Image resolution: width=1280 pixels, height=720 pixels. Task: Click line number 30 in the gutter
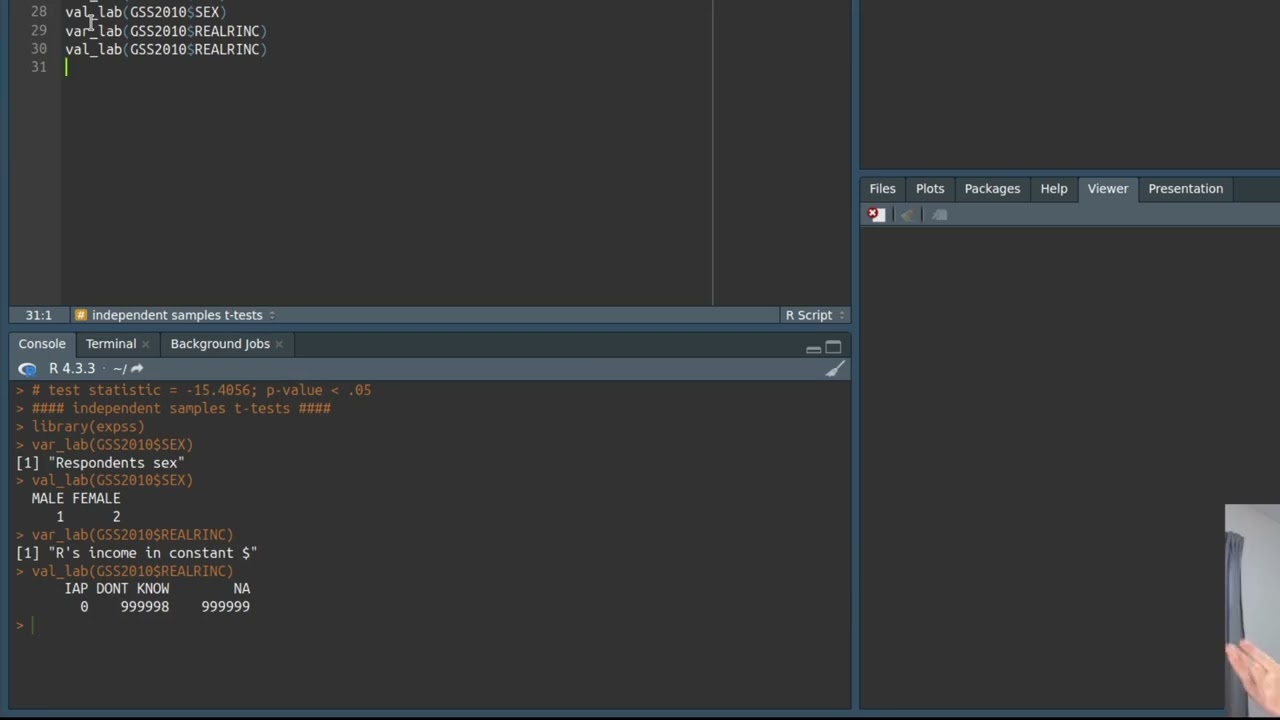click(x=38, y=49)
